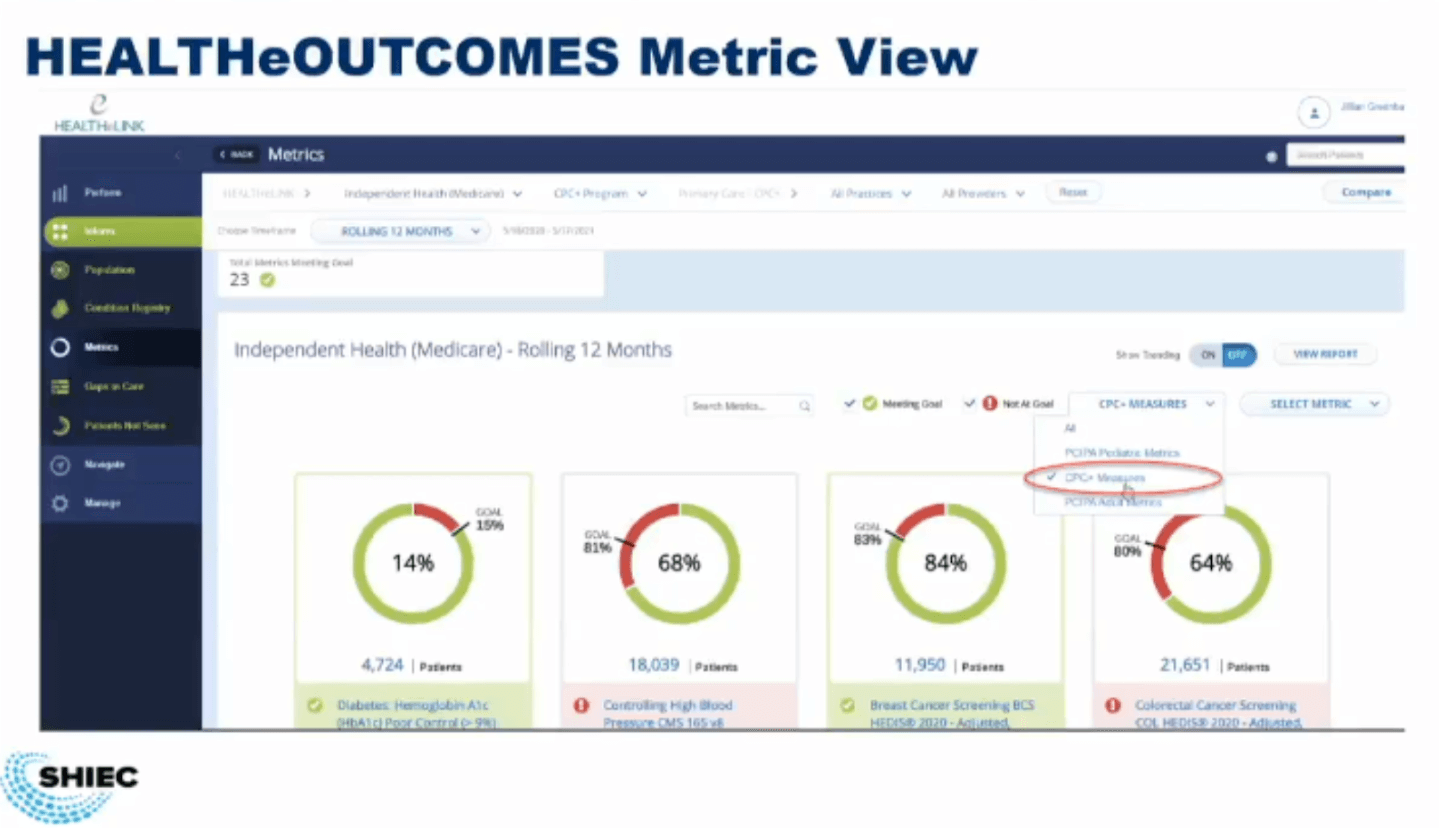Click the green check beside 23
This screenshot has width=1439, height=828.
[x=267, y=281]
